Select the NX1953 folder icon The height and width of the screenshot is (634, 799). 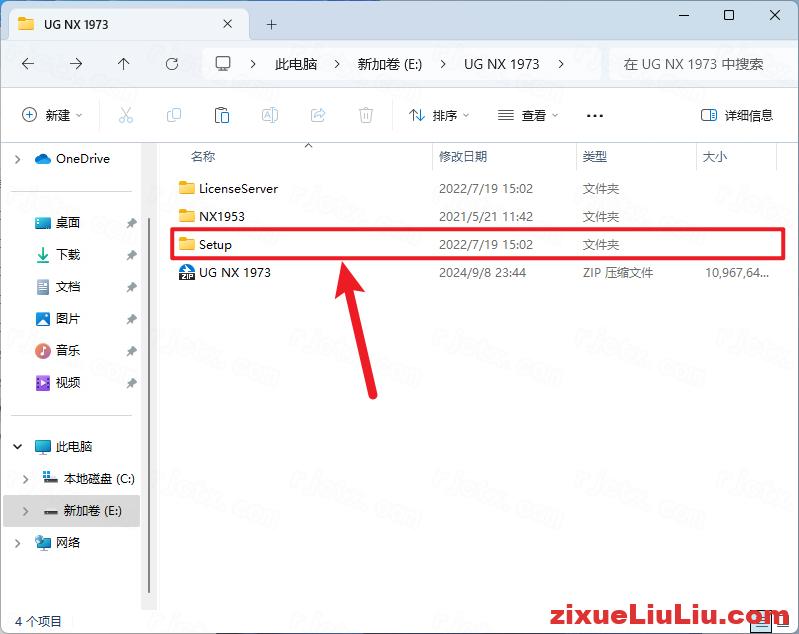pos(187,216)
